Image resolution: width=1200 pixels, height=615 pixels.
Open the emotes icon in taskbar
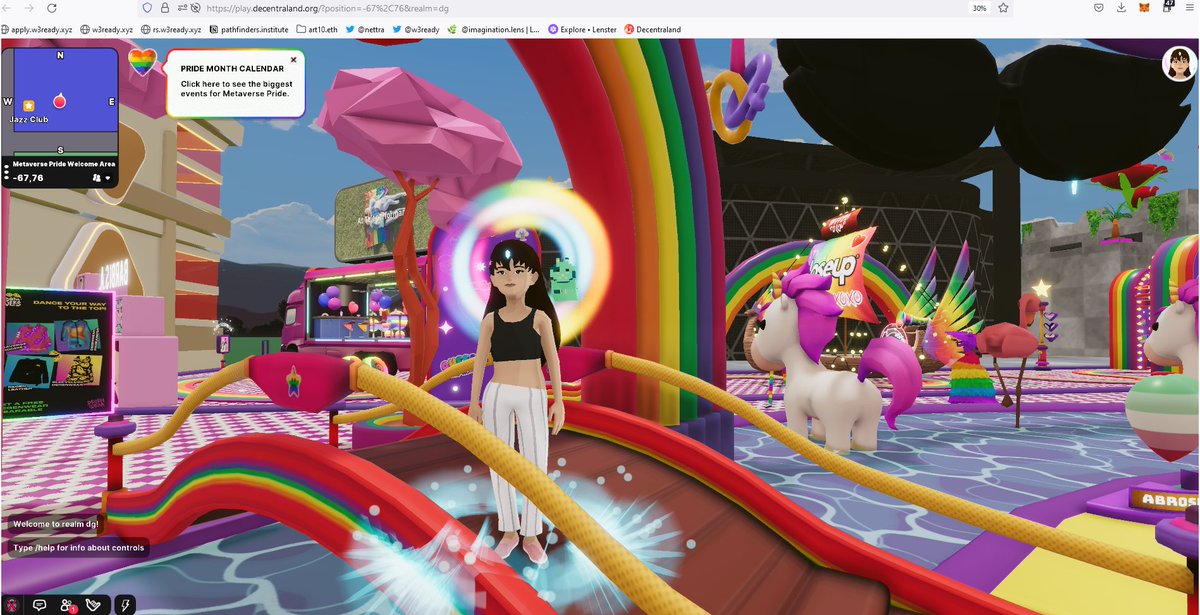pyautogui.click(x=95, y=604)
